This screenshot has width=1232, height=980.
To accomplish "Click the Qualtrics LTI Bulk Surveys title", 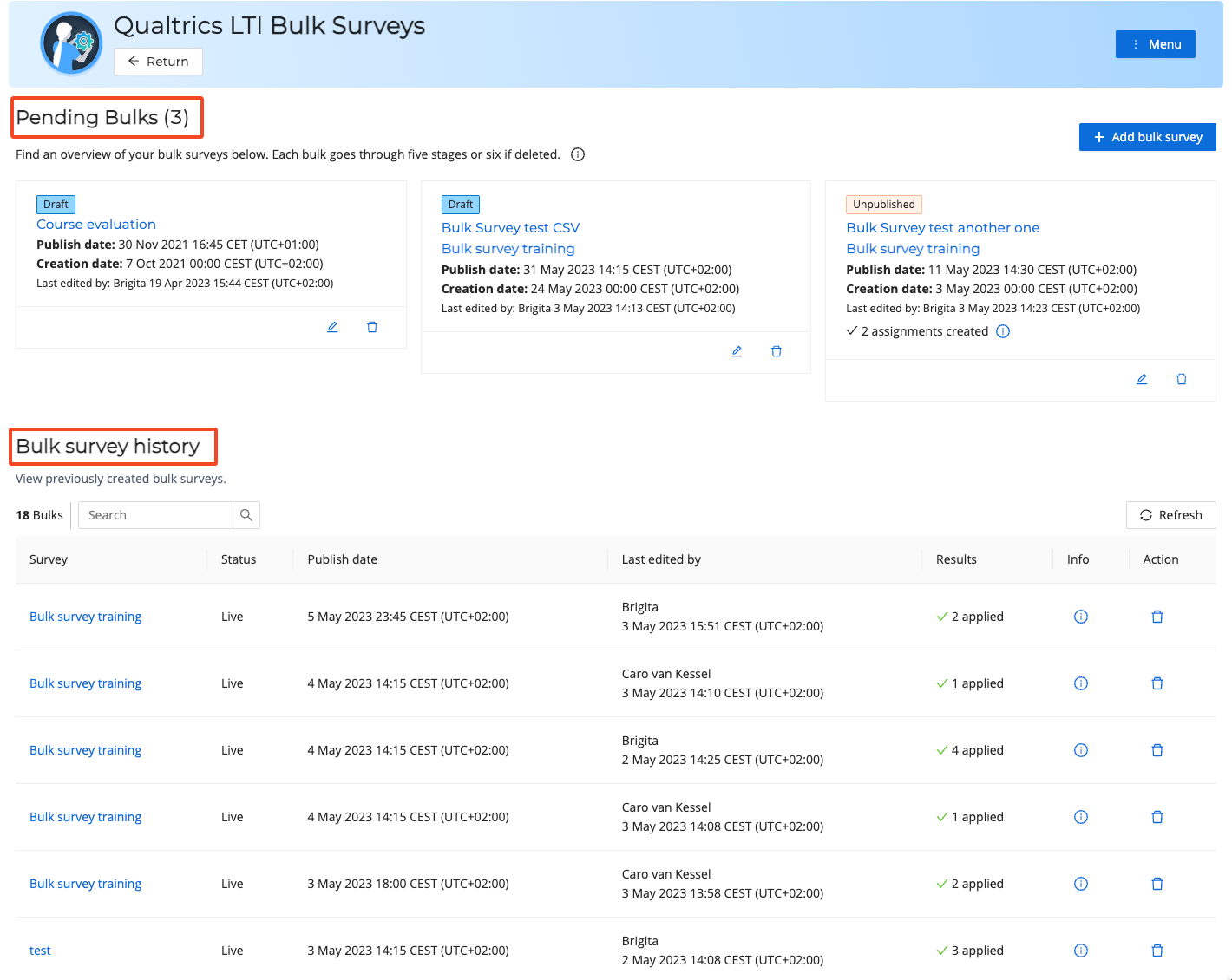I will 270,26.
